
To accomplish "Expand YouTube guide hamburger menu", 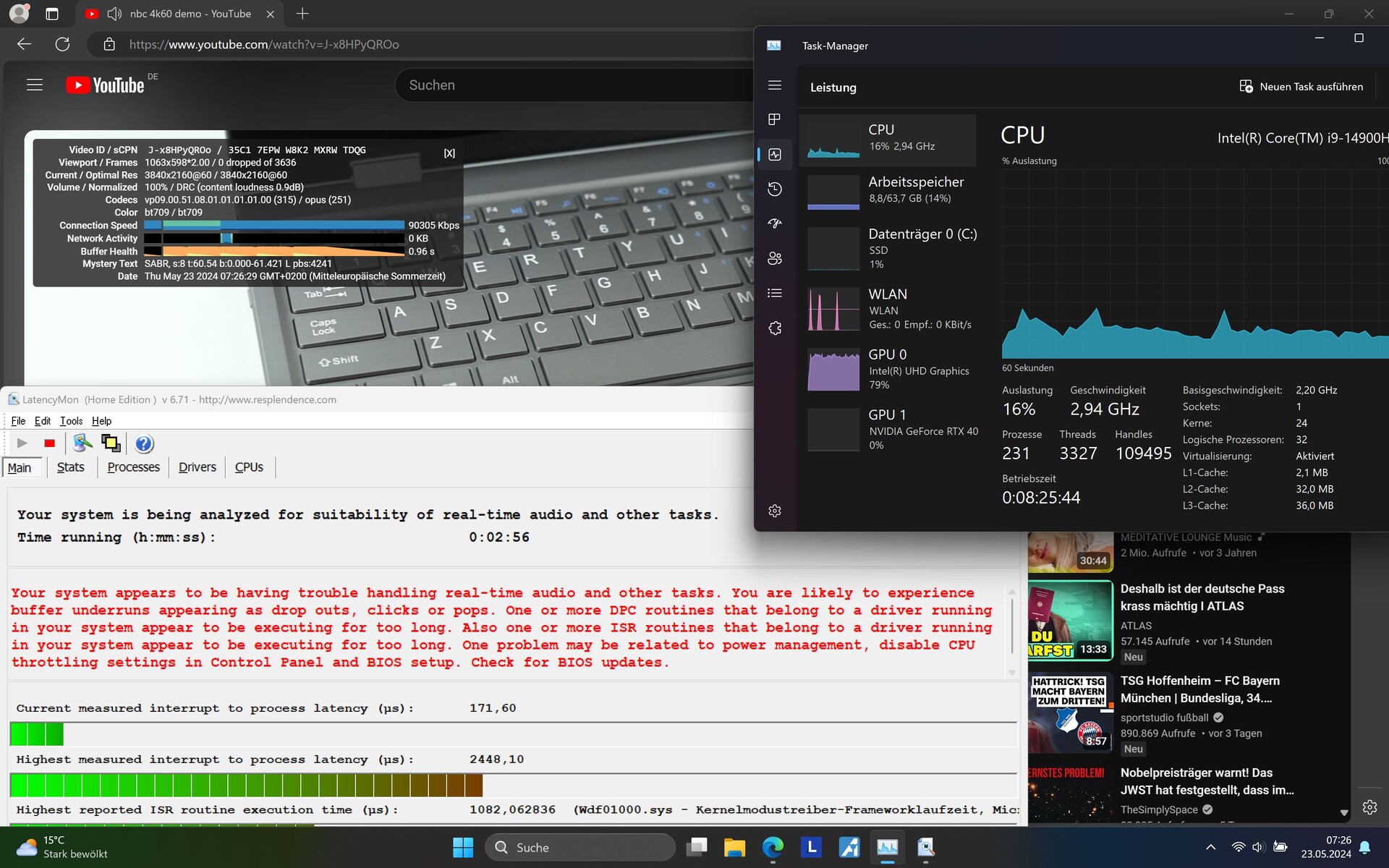I will 35,85.
